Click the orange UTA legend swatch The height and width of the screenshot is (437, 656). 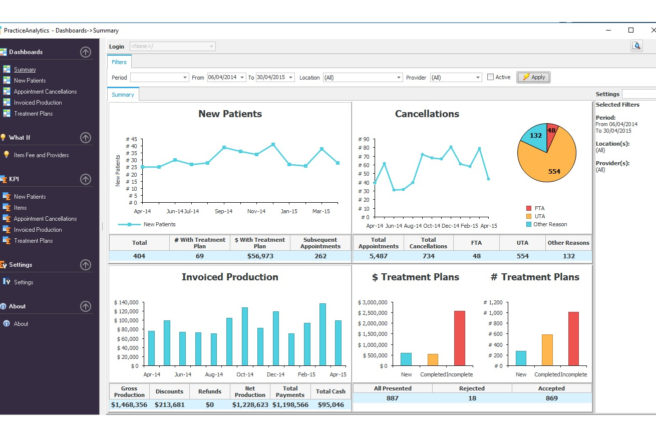528,216
